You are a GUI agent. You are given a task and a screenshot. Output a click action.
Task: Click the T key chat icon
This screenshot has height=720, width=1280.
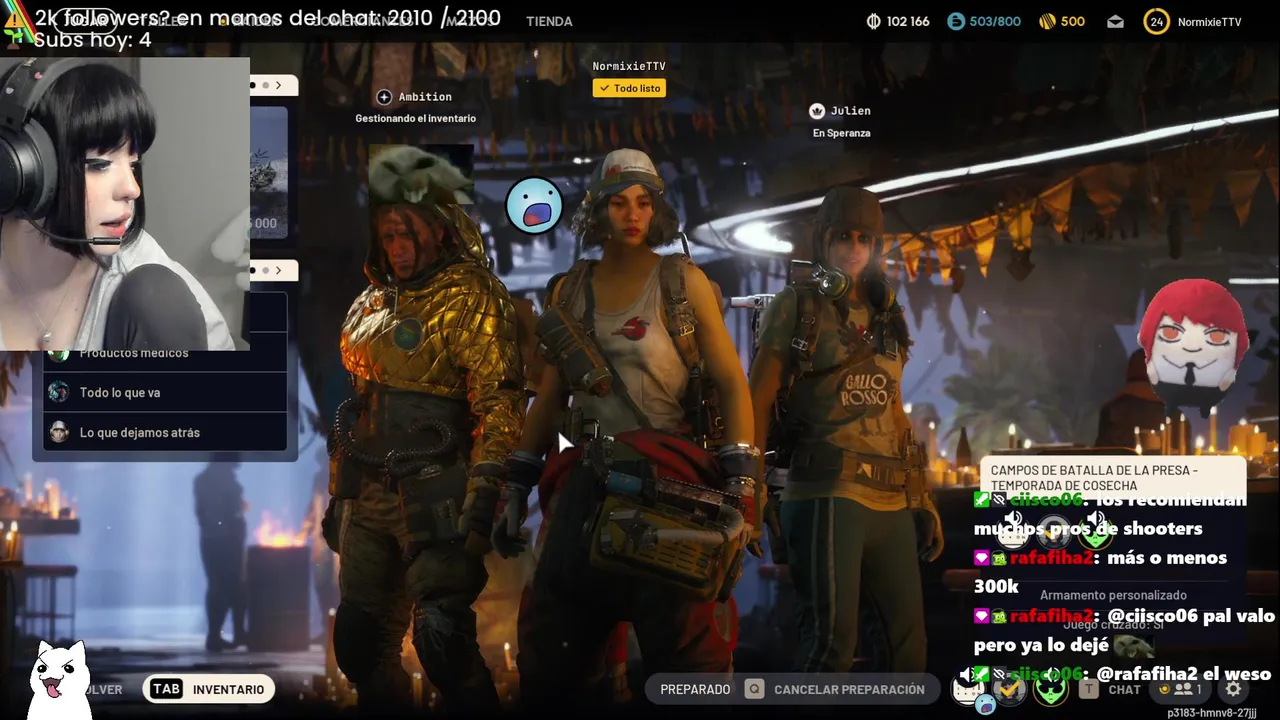(x=1090, y=689)
